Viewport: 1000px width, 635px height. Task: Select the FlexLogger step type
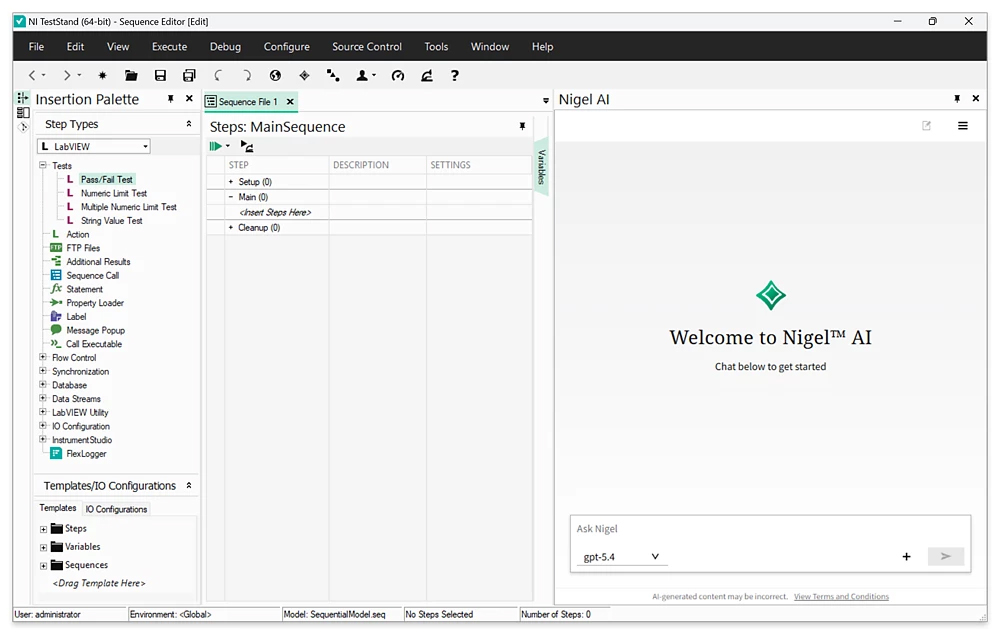click(x=86, y=453)
